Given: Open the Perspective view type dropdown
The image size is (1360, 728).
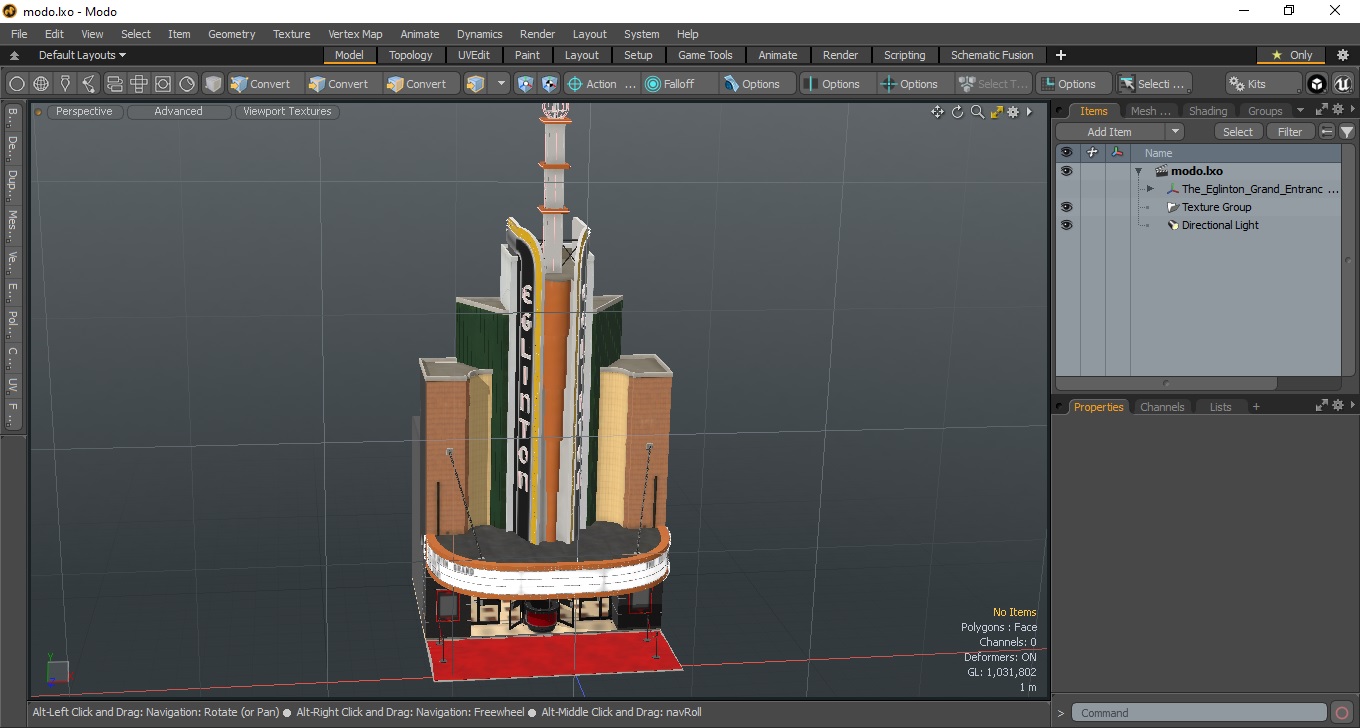Looking at the screenshot, I should click(x=84, y=112).
